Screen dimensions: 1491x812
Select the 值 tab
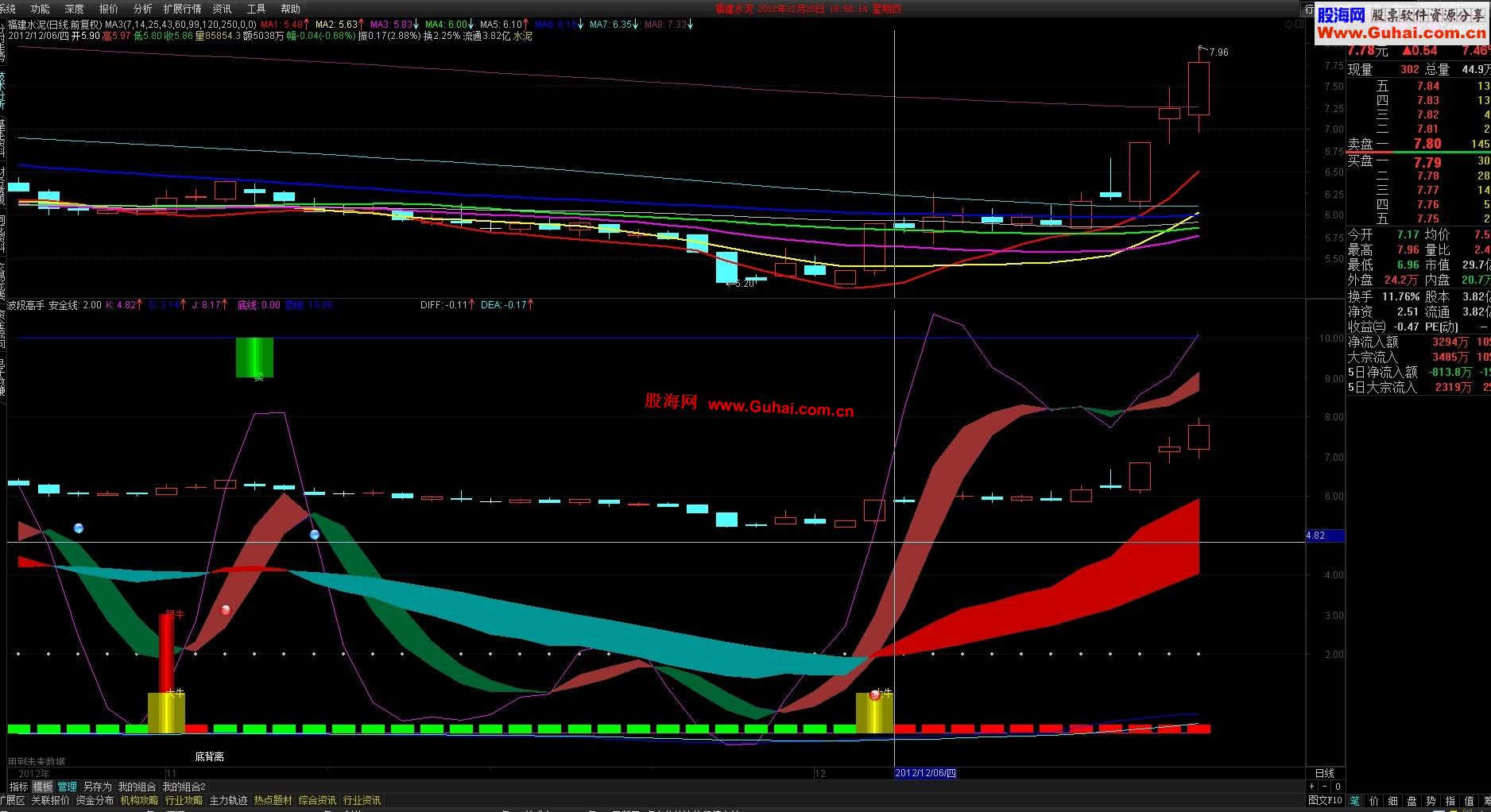[1469, 800]
